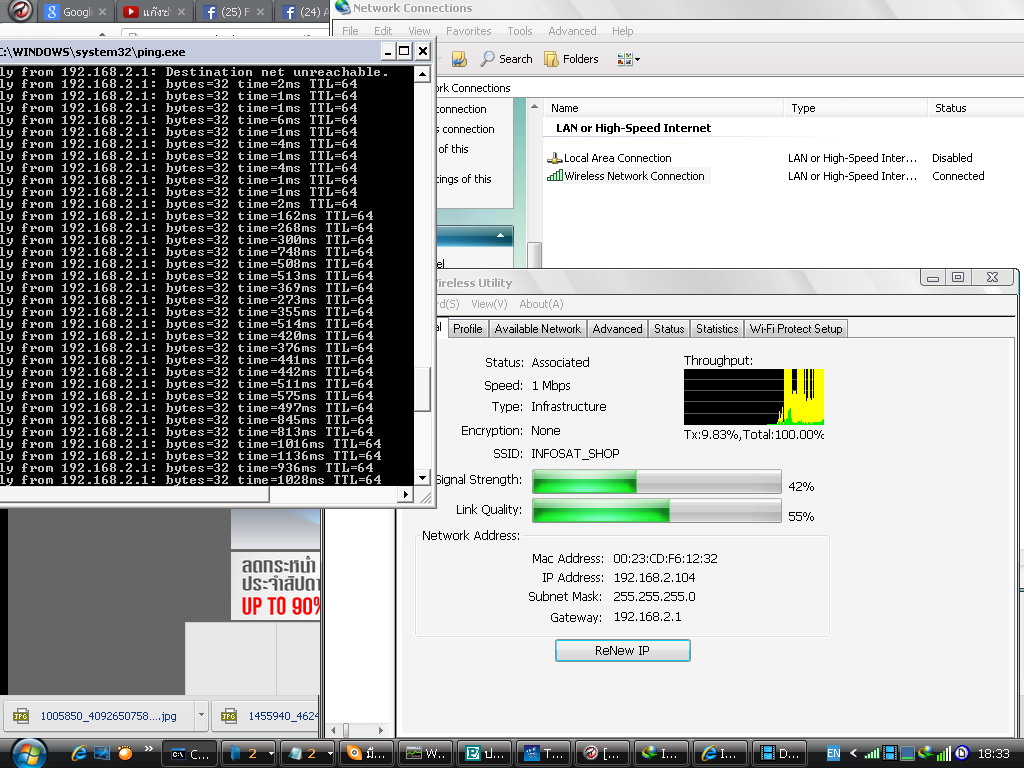Click the Signal Strength progress bar
Screen dimensions: 1024x768
tap(656, 481)
